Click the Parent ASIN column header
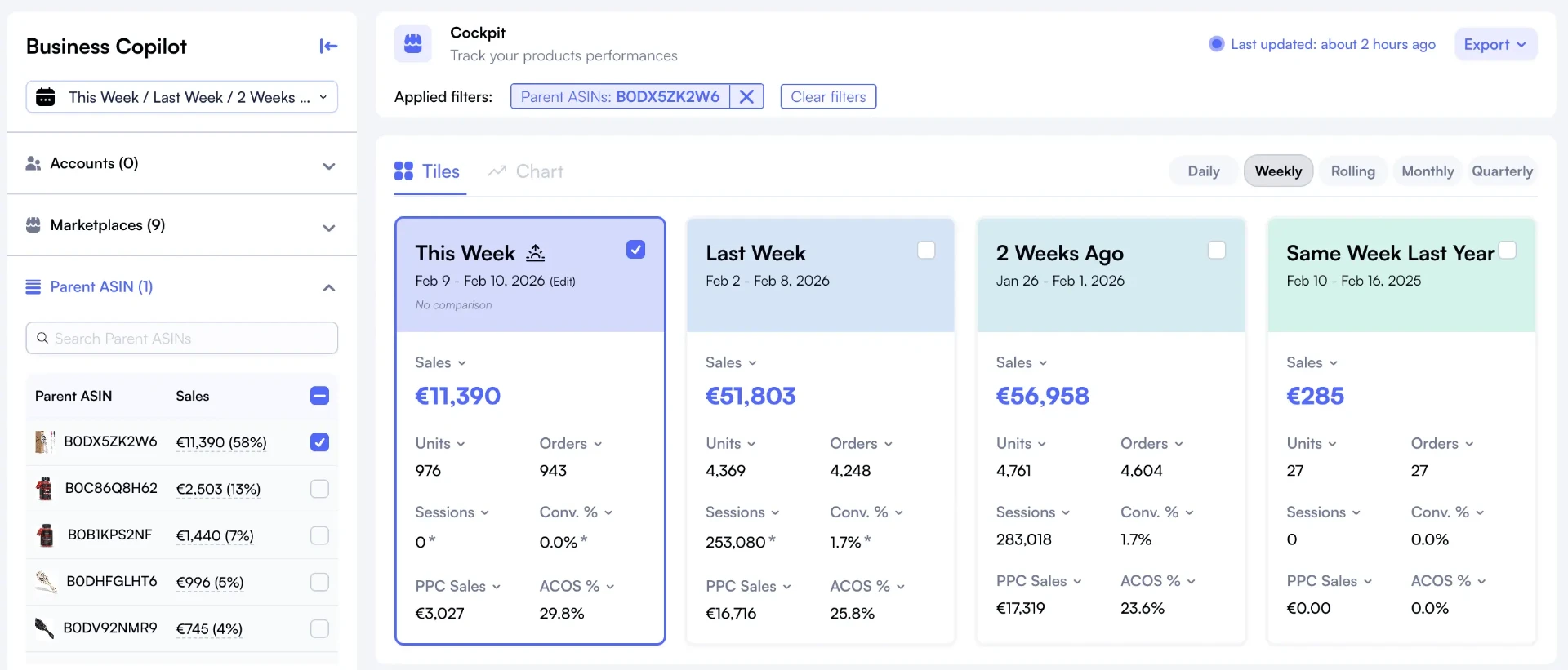Viewport: 1568px width, 670px height. tap(73, 396)
